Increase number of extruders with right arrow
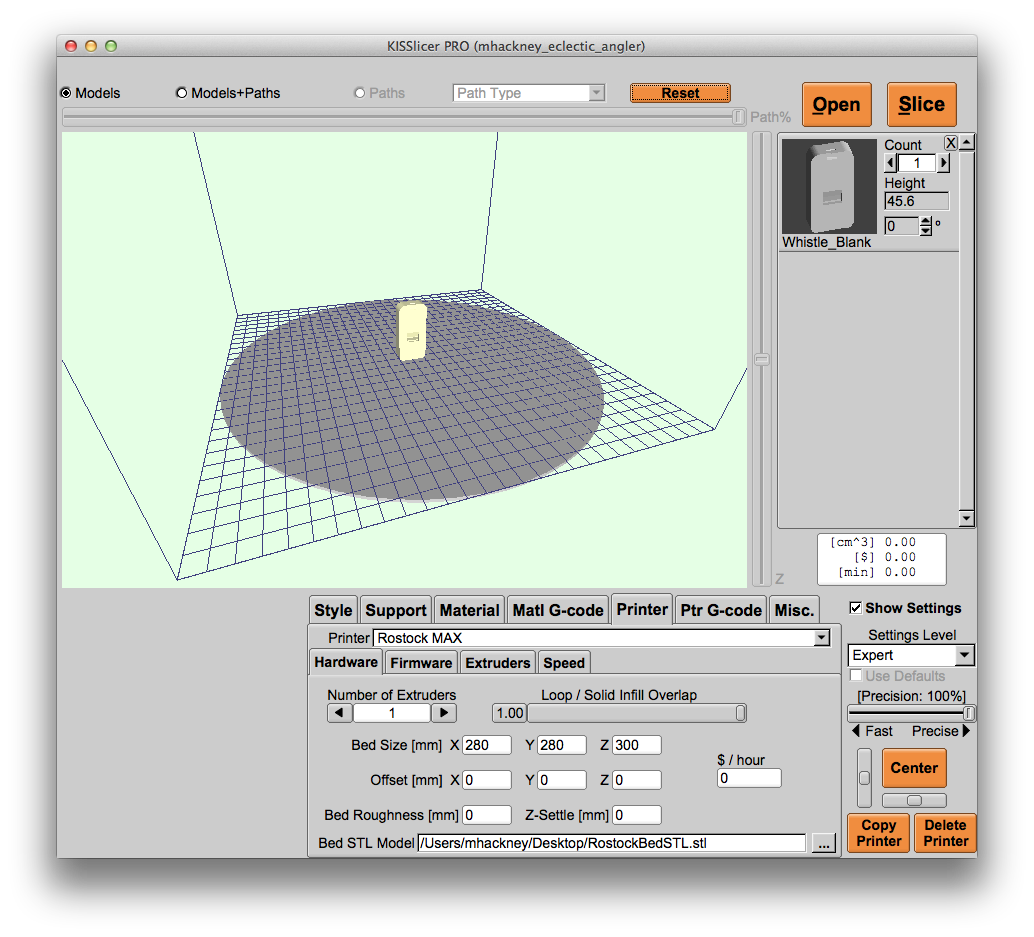1034x937 pixels. pos(444,713)
